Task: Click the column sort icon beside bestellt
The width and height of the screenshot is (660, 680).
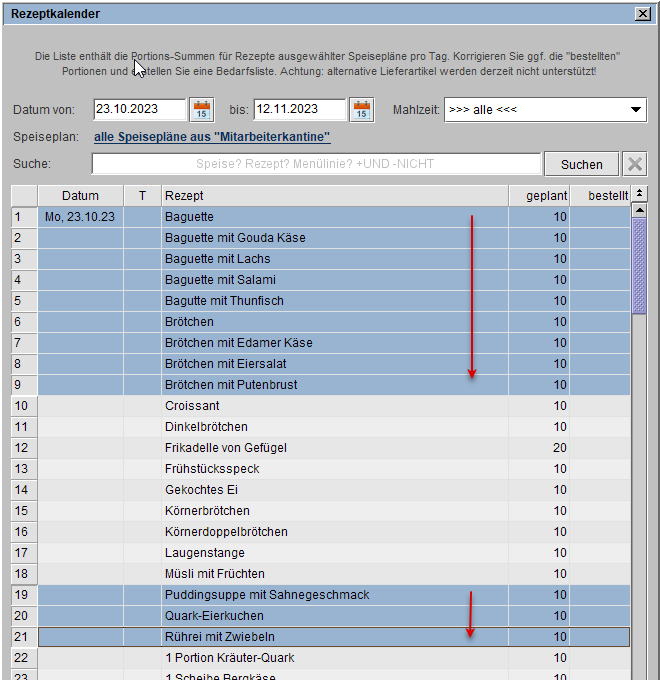Action: [x=640, y=195]
